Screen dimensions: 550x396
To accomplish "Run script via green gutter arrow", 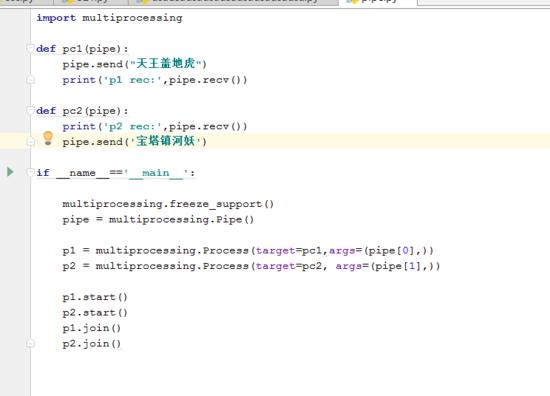I will [x=10, y=172].
